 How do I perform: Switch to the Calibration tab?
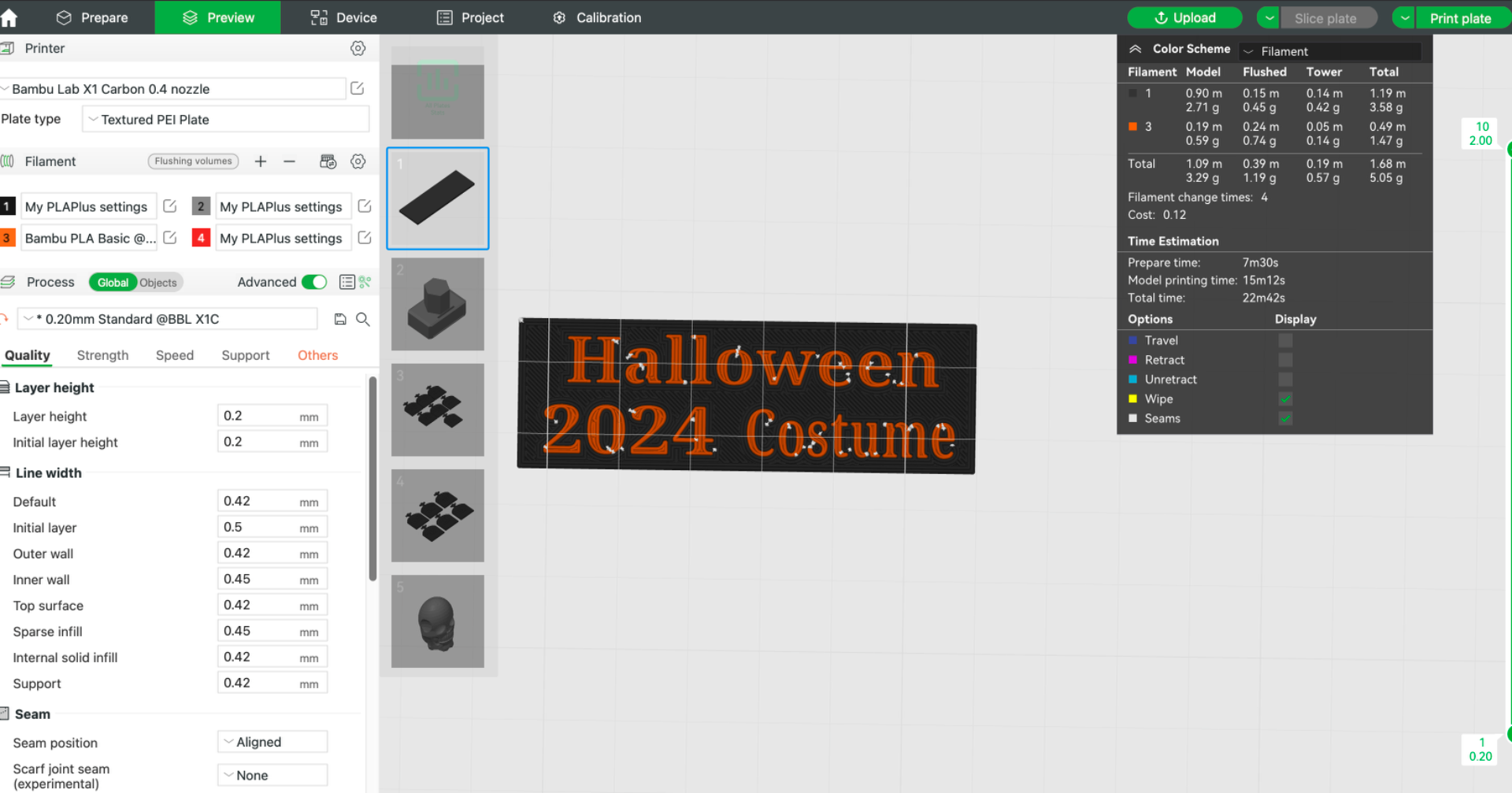[x=597, y=17]
